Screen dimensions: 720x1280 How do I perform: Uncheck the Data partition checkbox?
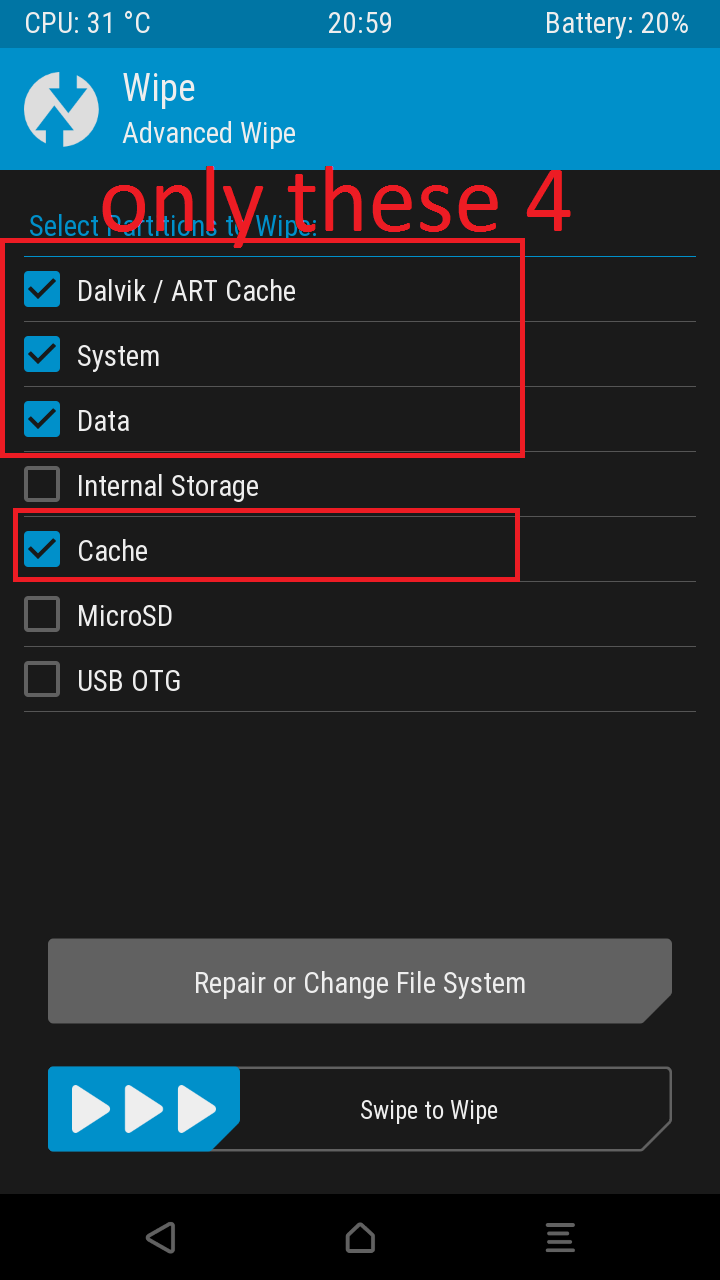pyautogui.click(x=42, y=420)
